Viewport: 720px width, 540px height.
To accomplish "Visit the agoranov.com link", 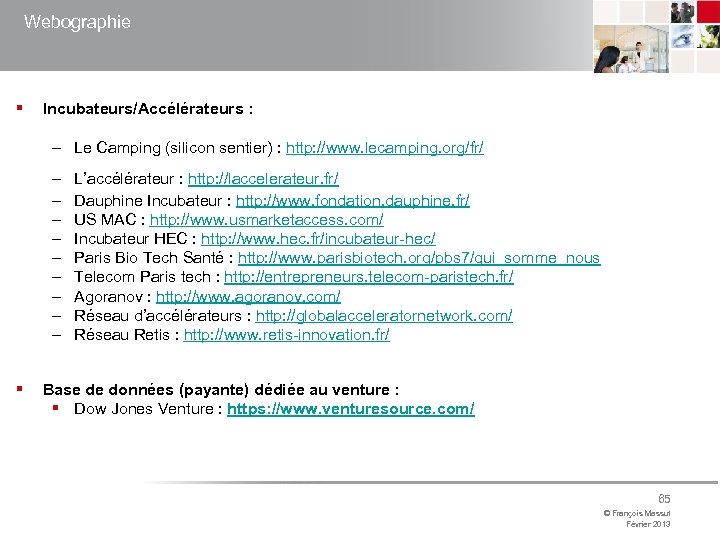I will [248, 297].
